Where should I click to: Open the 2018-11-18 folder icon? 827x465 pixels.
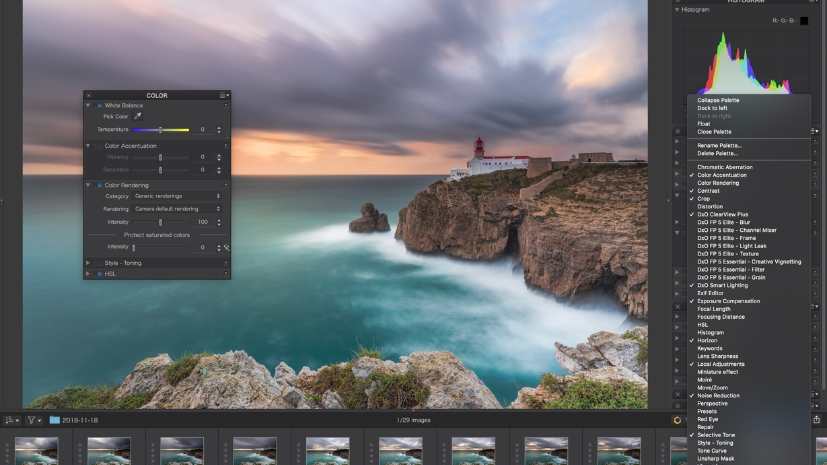55,420
